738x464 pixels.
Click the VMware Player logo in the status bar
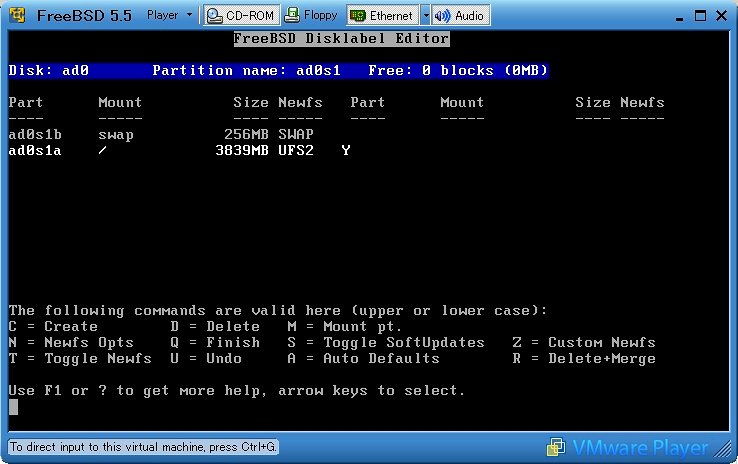(627, 447)
